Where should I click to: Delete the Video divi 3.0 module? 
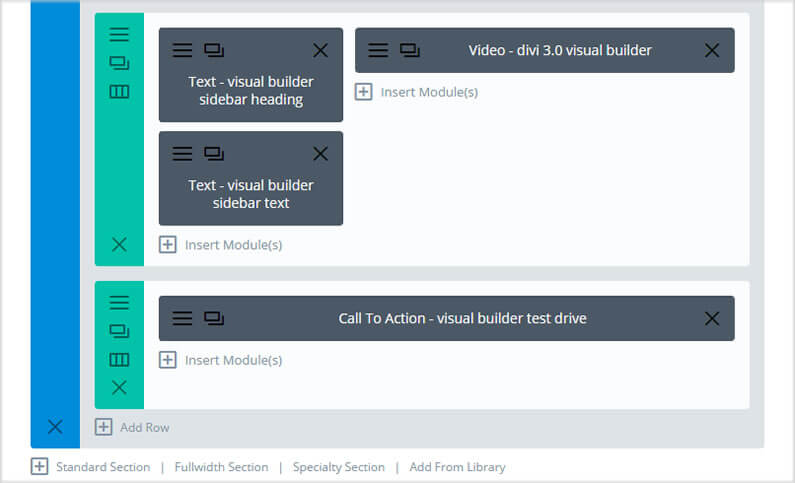712,50
